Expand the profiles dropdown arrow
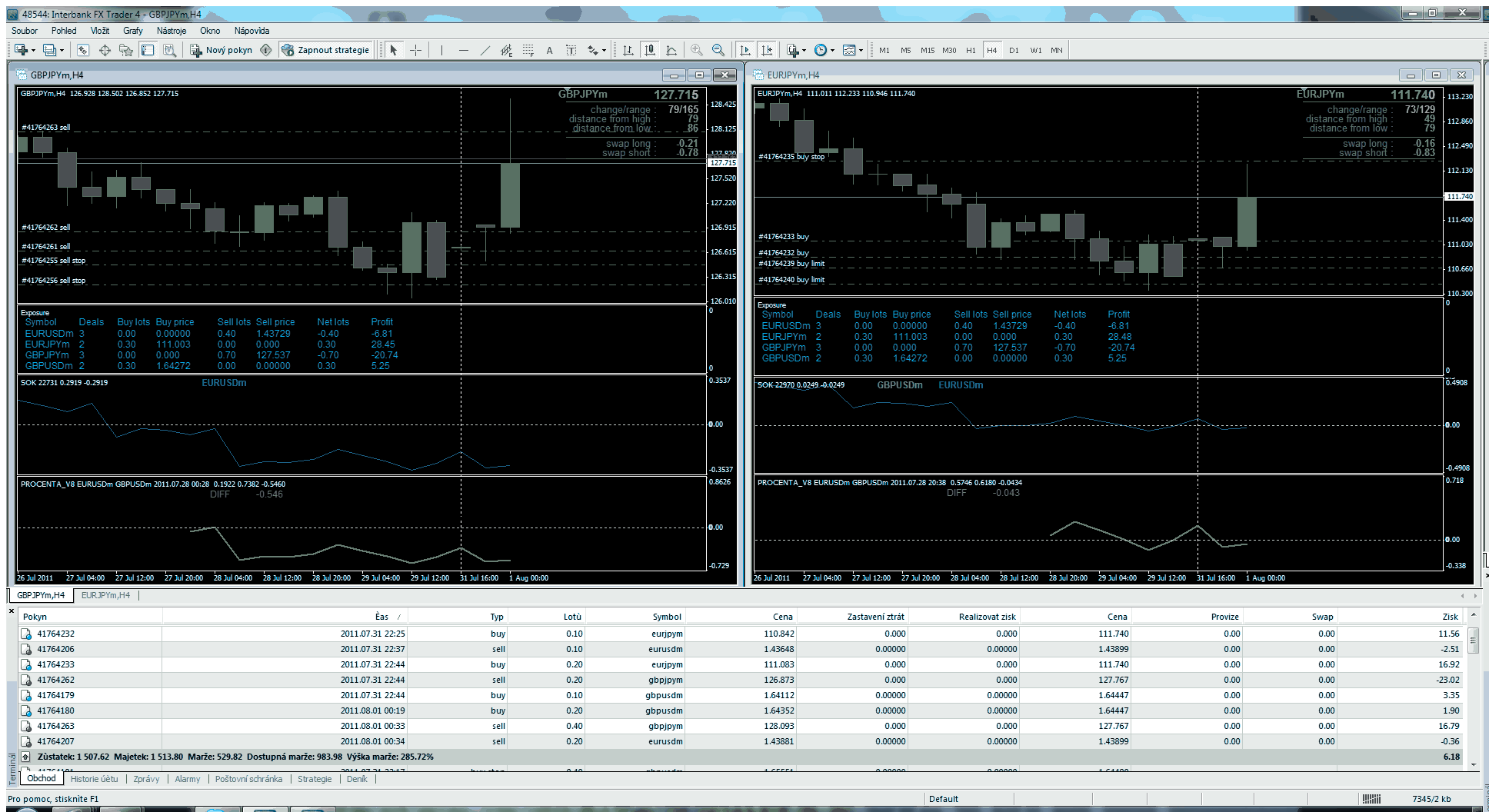The height and width of the screenshot is (812, 1489). pyautogui.click(x=62, y=50)
